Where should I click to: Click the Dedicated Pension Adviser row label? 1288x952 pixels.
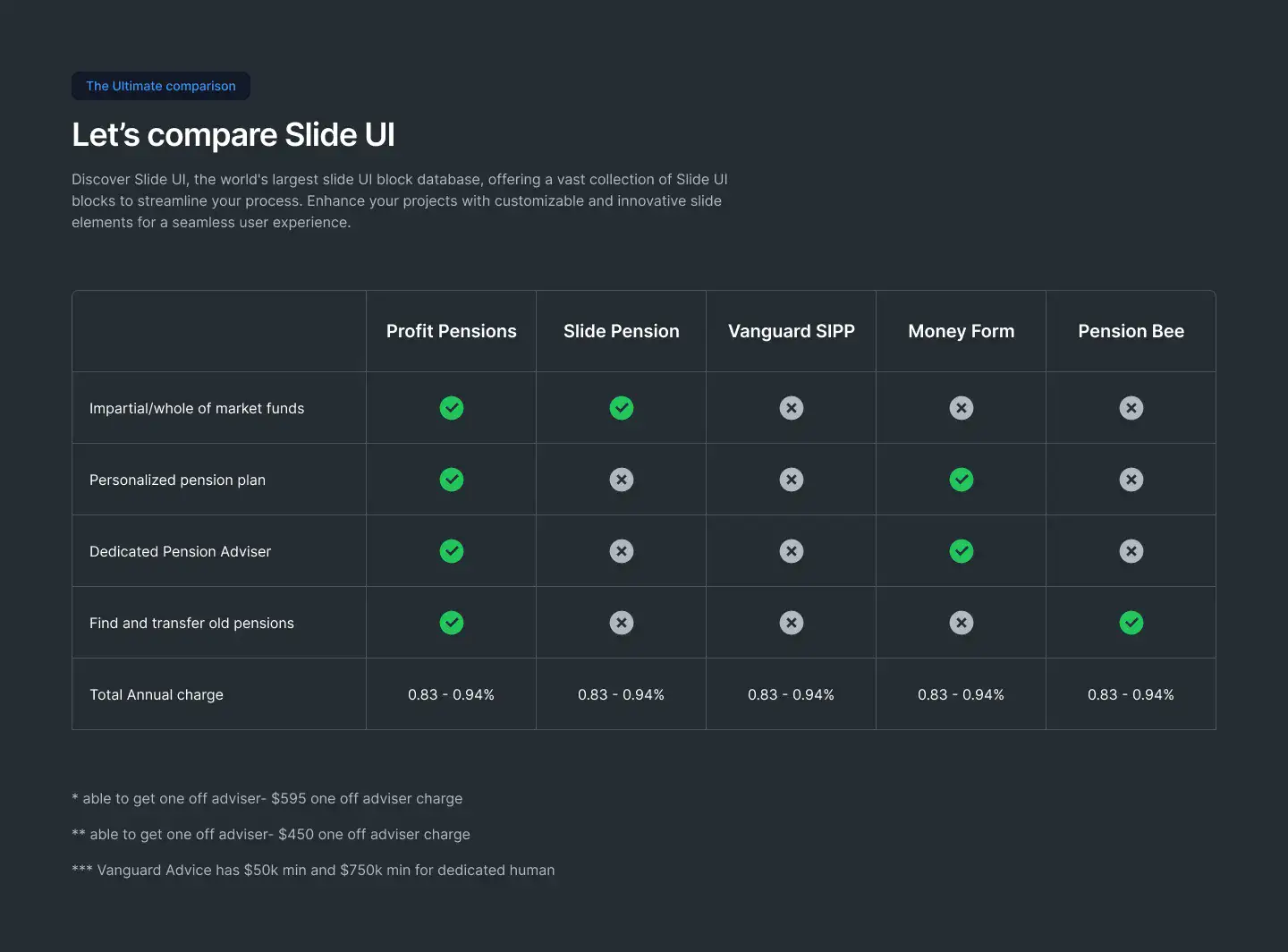[180, 551]
